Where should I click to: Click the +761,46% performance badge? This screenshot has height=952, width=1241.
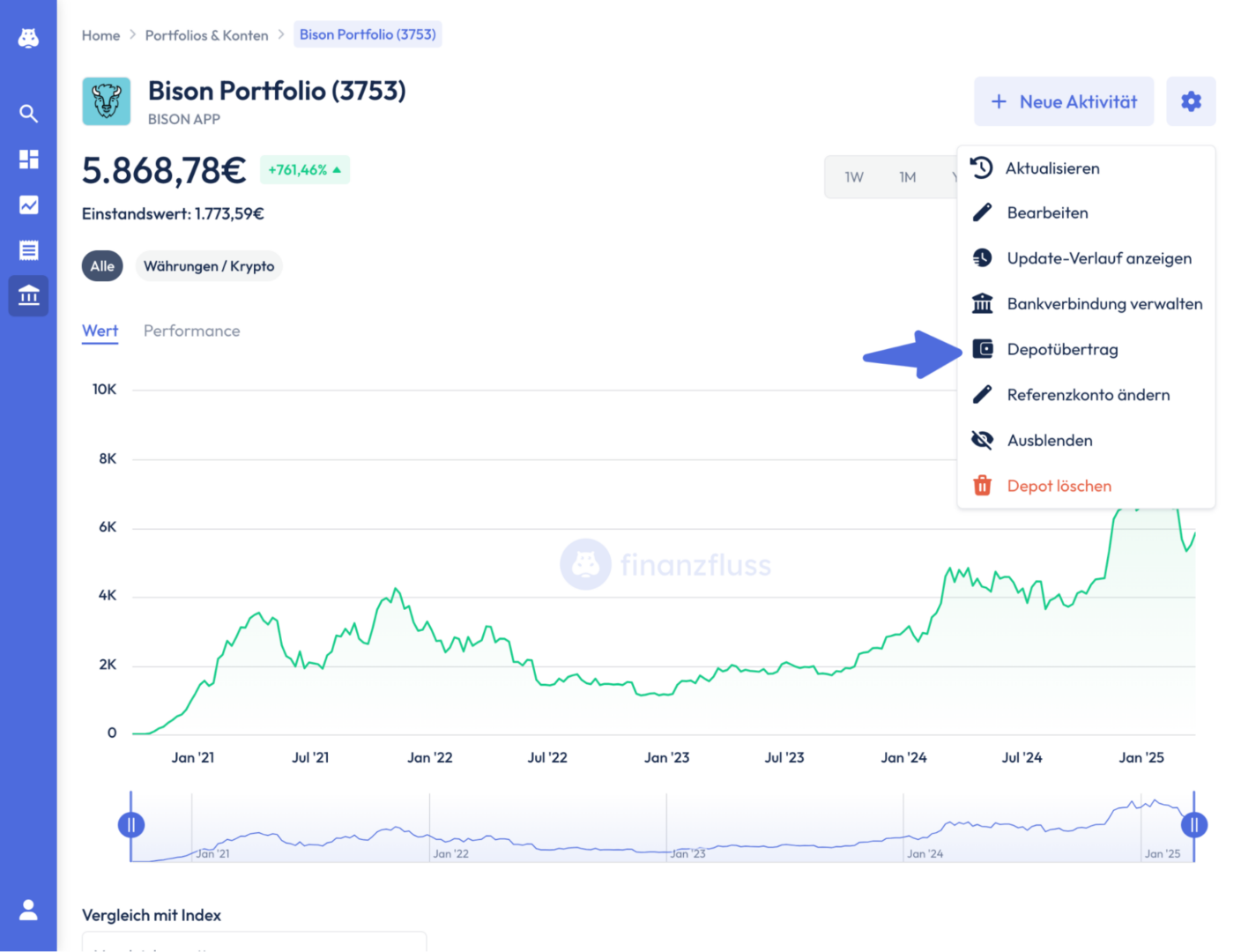(305, 169)
